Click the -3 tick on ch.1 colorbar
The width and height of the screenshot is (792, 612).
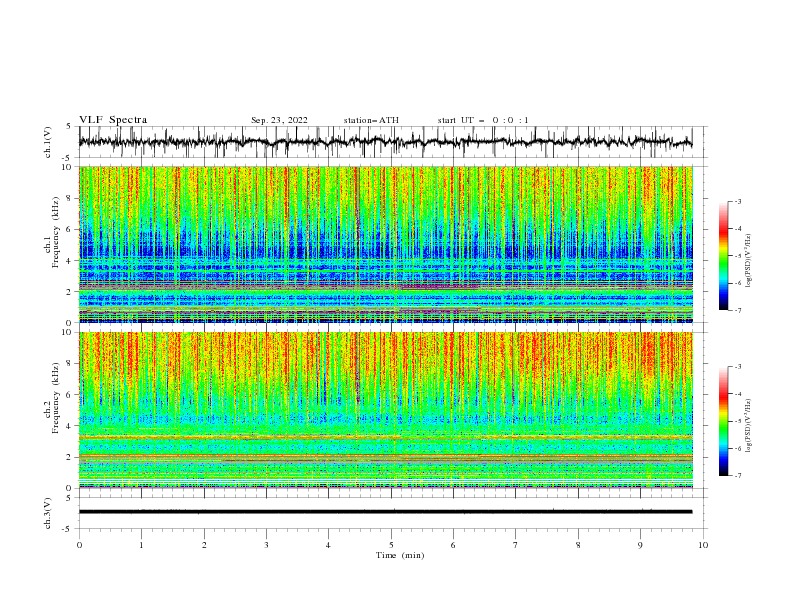click(738, 201)
